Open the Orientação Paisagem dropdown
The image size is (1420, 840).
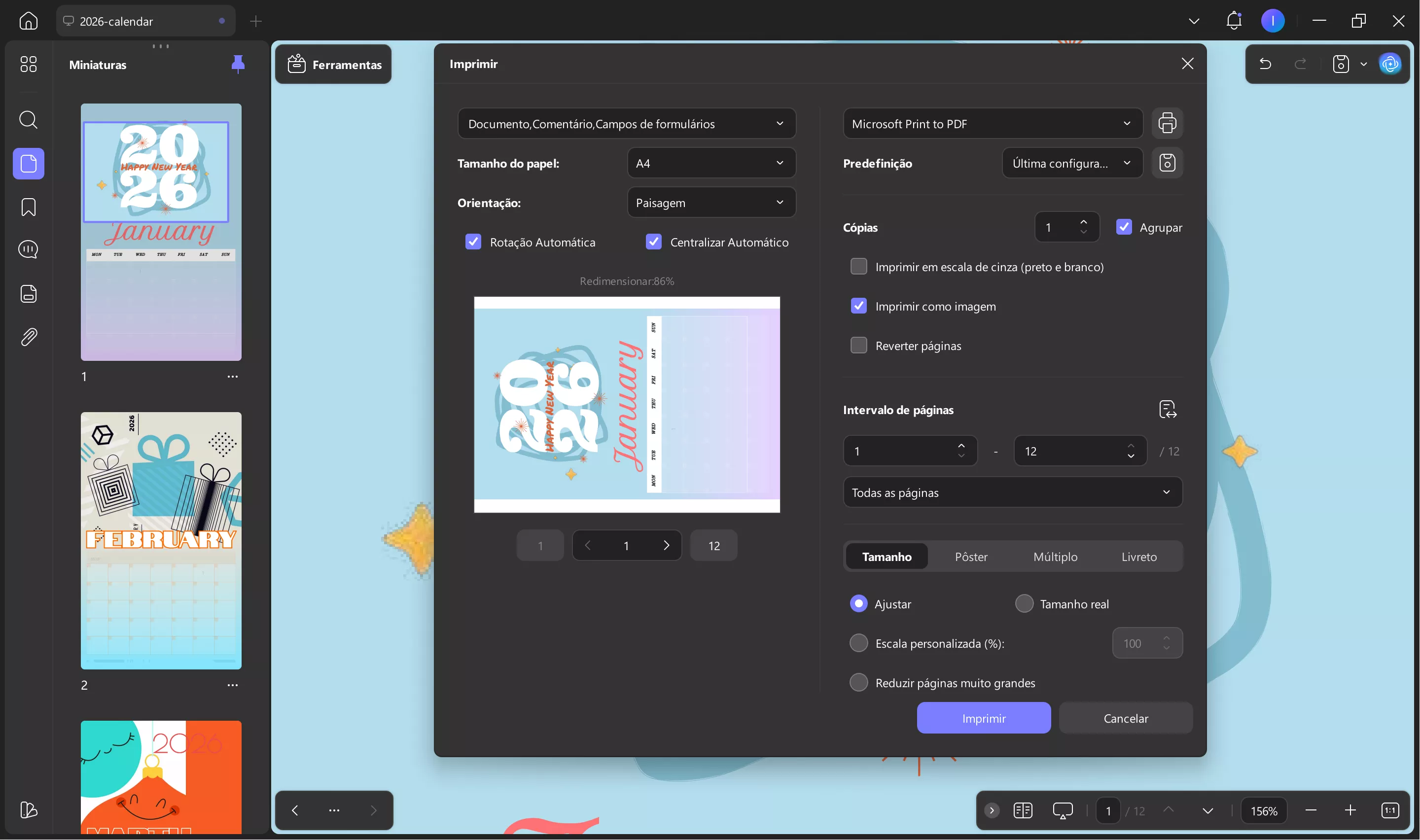(x=711, y=203)
